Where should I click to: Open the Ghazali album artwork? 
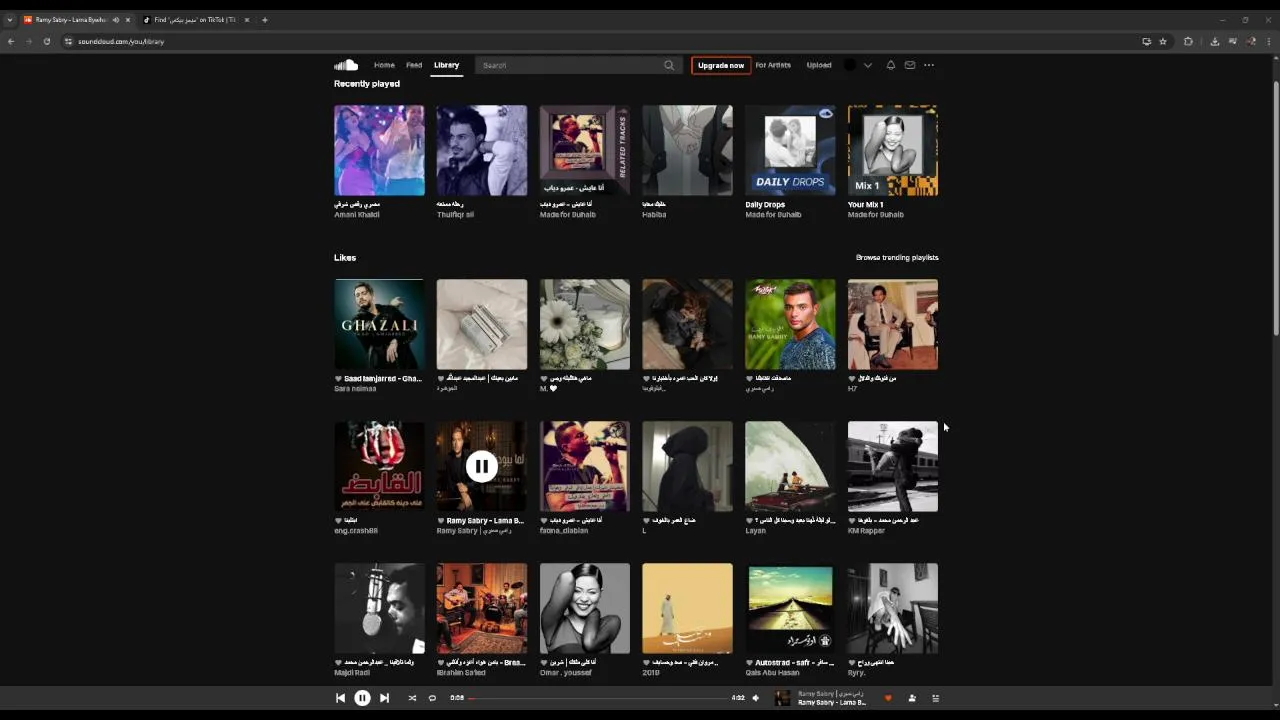379,324
